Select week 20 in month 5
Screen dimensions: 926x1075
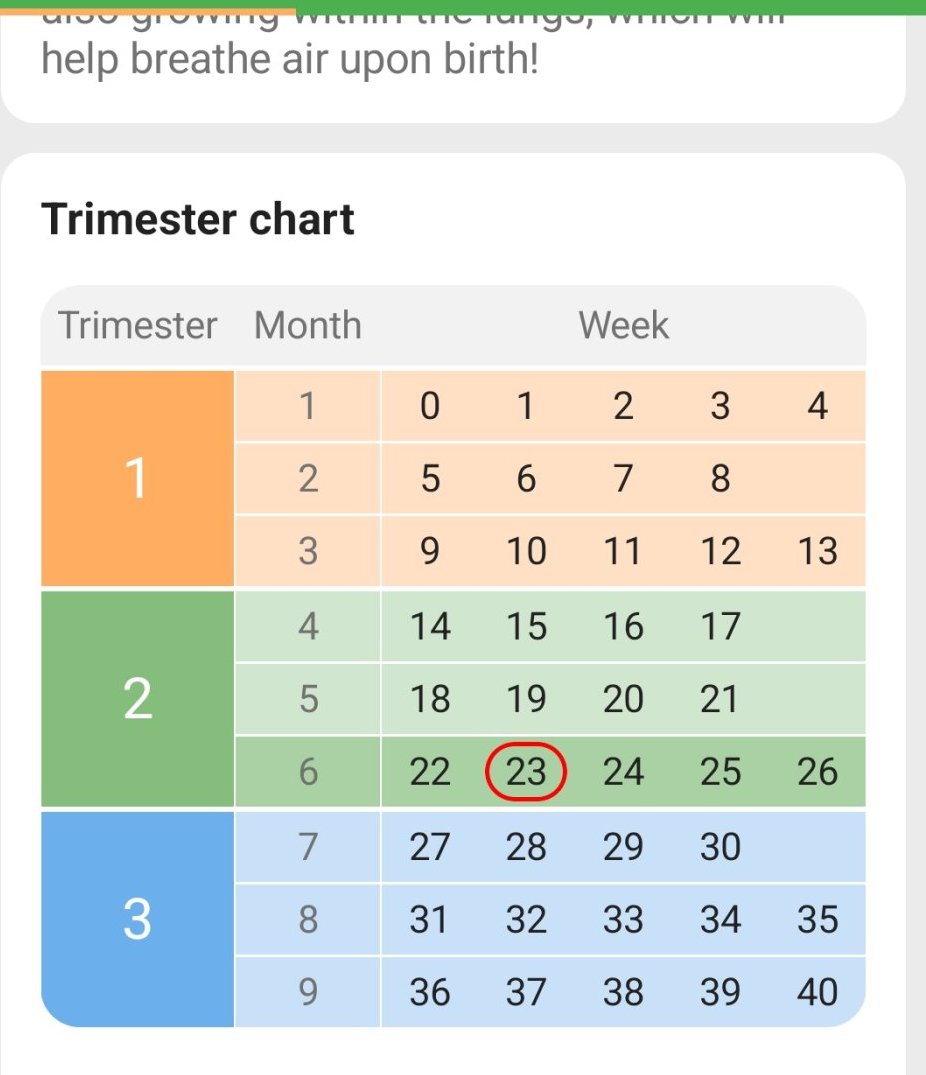coord(623,699)
